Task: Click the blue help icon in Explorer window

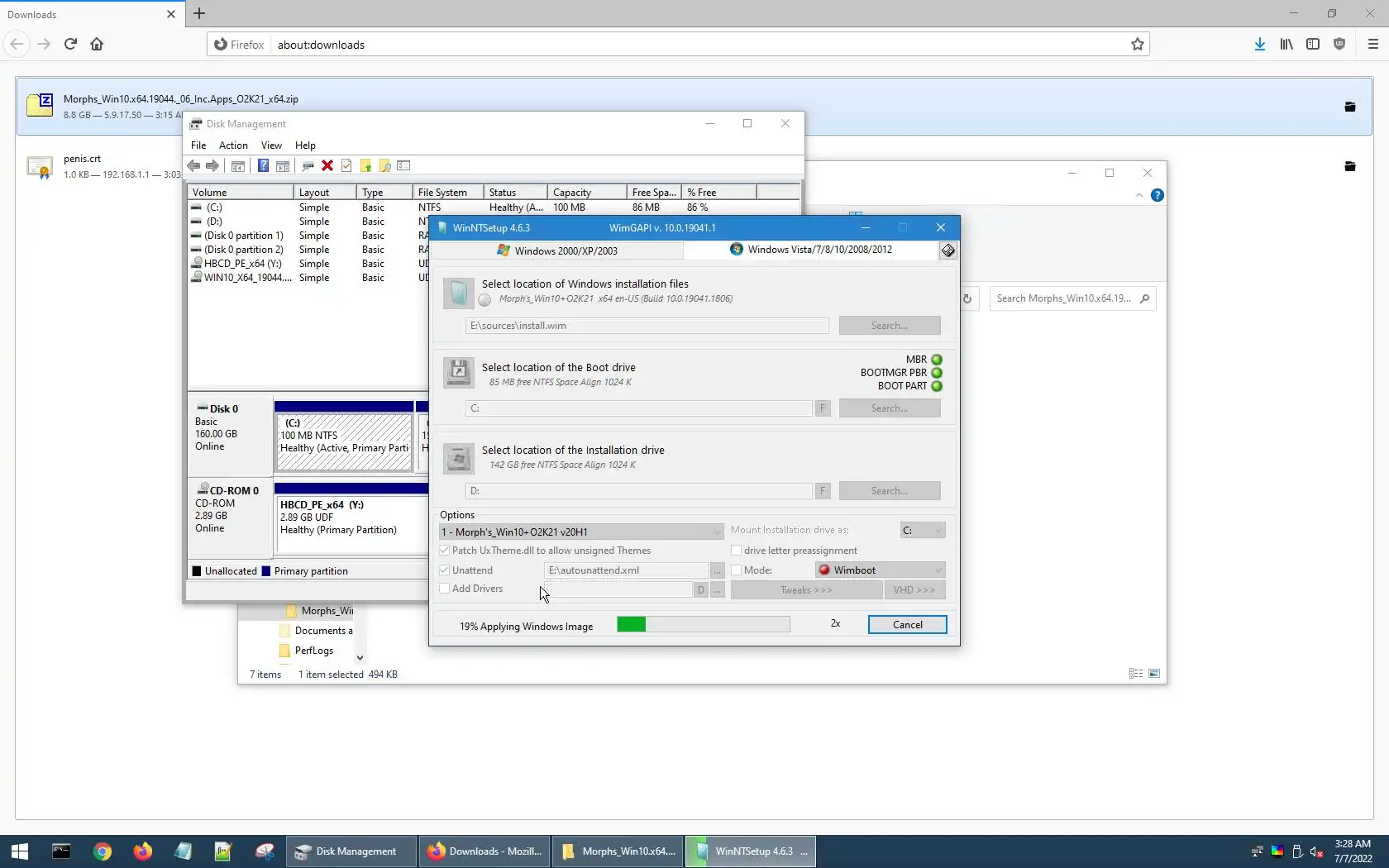Action: (1157, 196)
